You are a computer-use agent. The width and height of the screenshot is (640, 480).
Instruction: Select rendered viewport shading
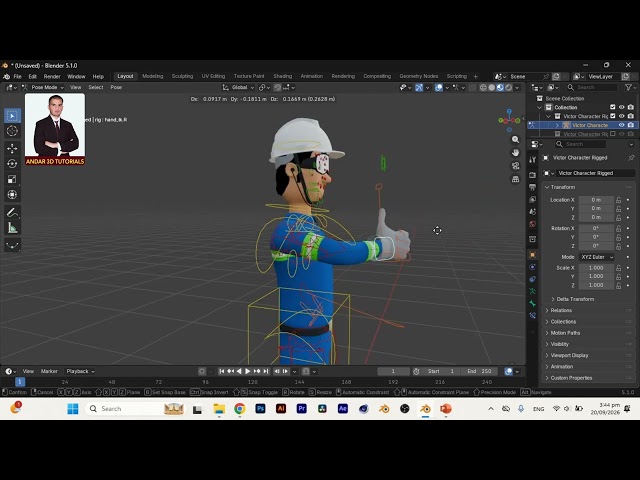[509, 87]
